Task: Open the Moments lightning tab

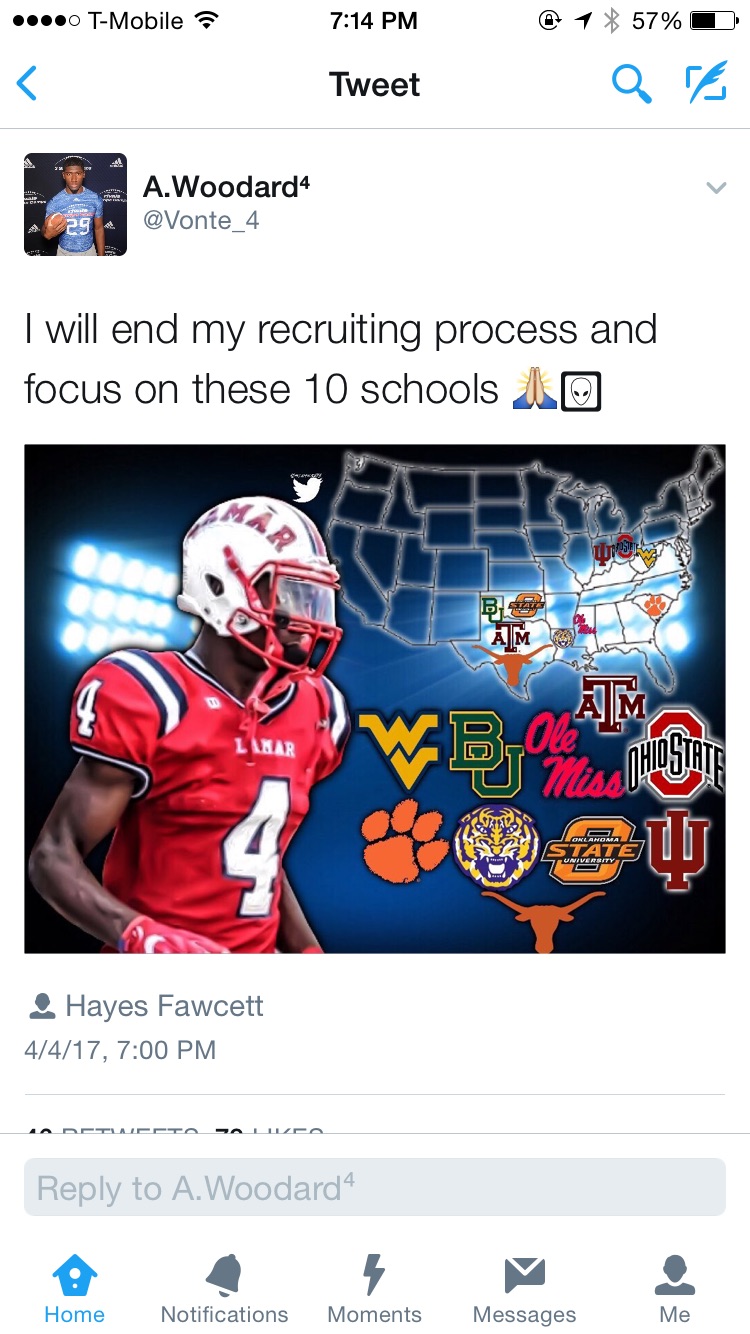Action: (374, 1290)
